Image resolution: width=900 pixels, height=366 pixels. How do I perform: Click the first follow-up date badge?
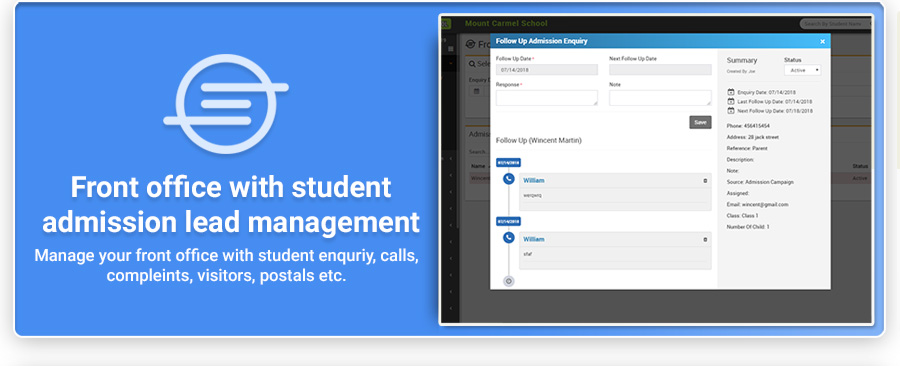pos(508,163)
